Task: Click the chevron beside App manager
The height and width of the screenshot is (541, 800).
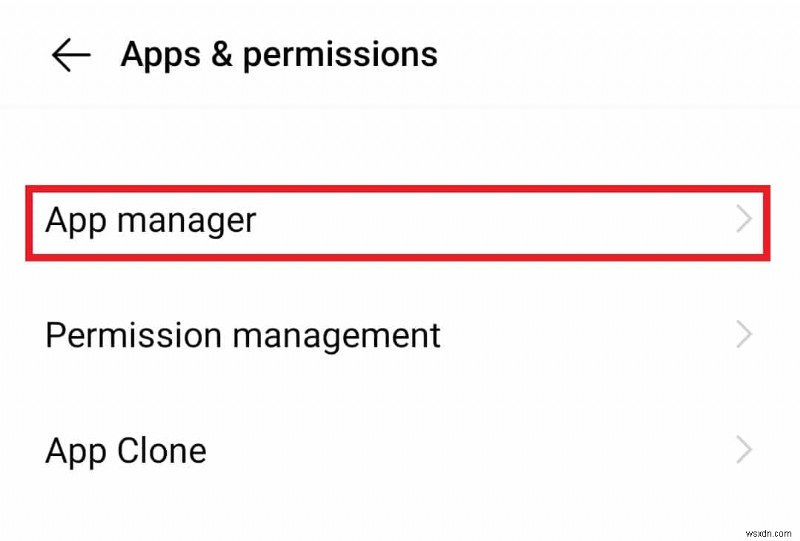Action: click(743, 220)
